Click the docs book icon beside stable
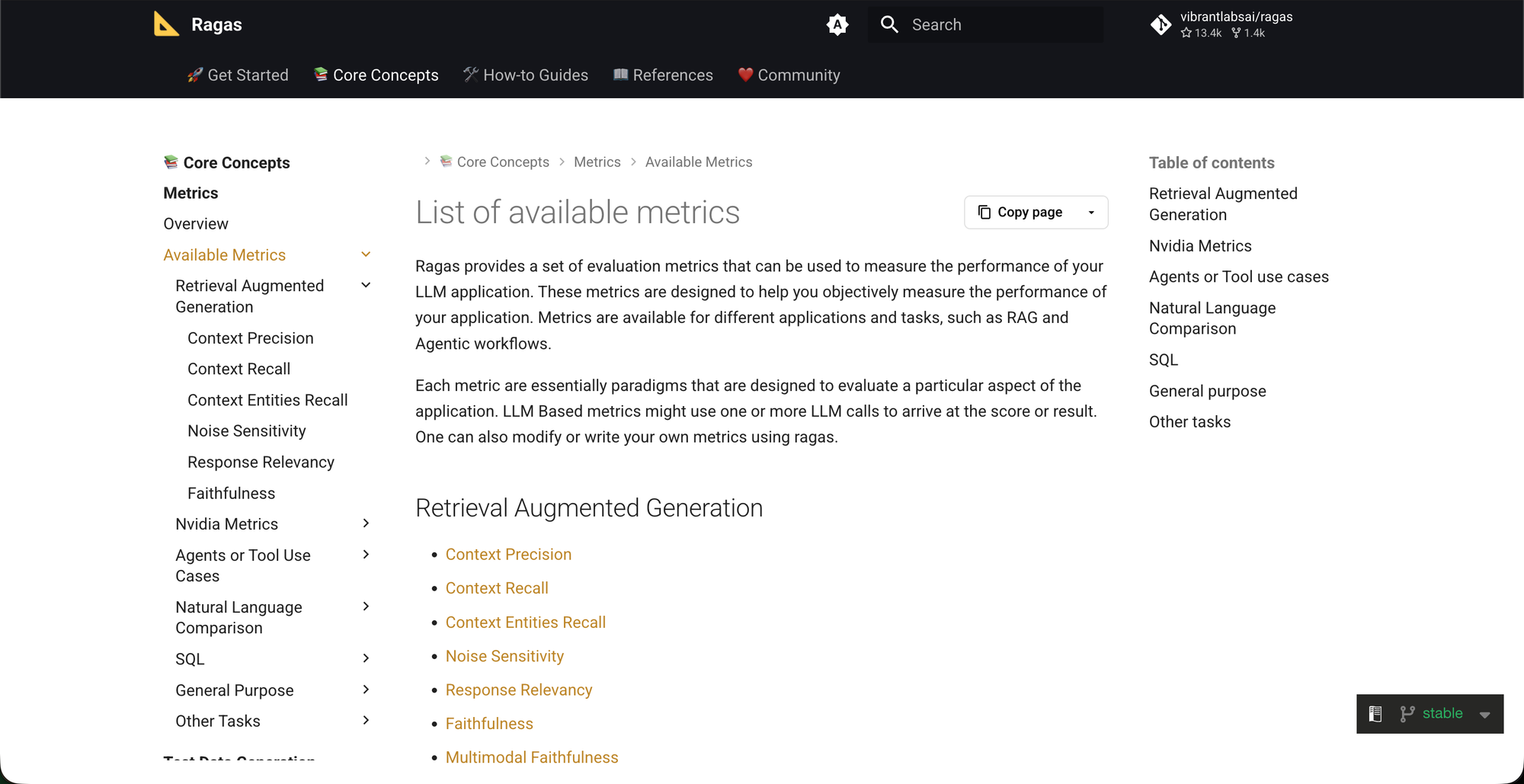The image size is (1524, 784). pyautogui.click(x=1375, y=714)
